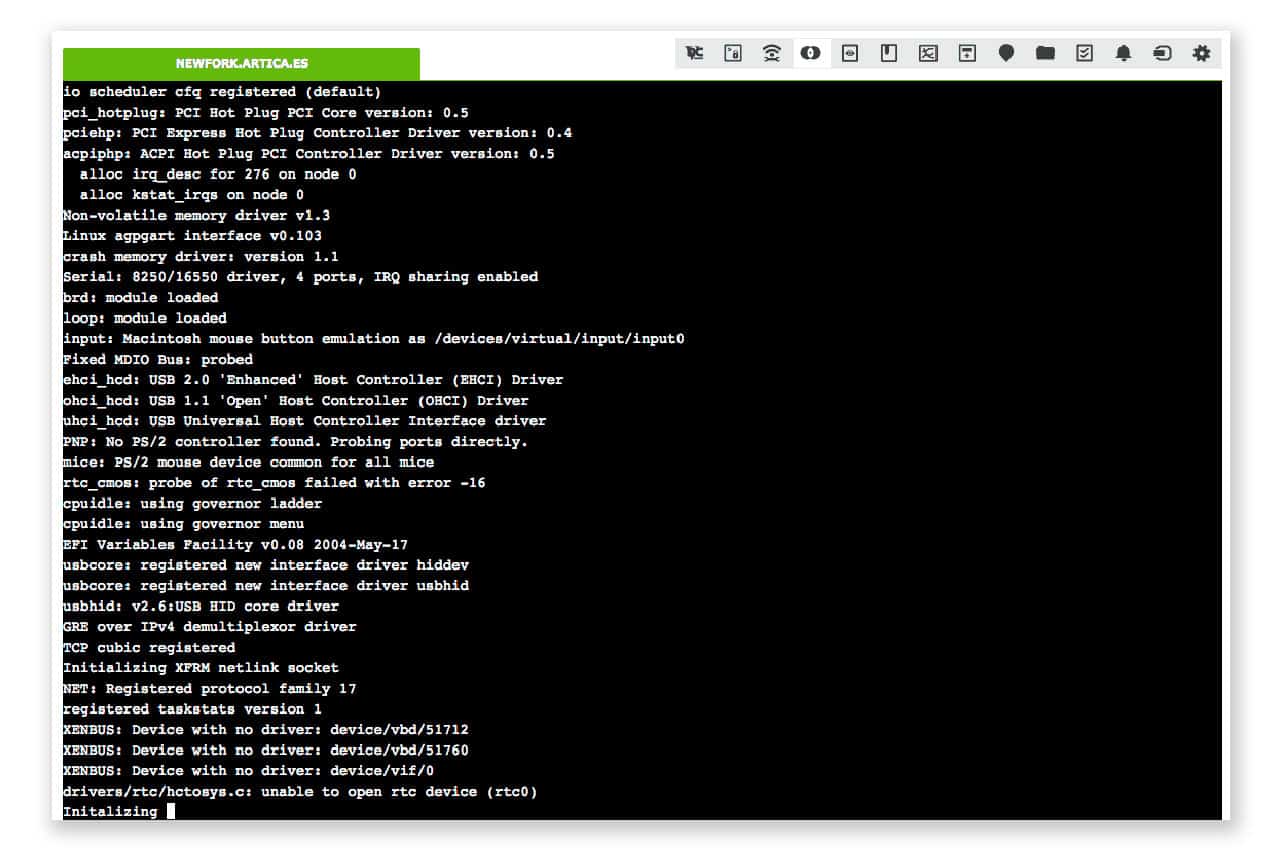The height and width of the screenshot is (857, 1276).
Task: Open the folder icon in toolbar
Action: [1045, 53]
